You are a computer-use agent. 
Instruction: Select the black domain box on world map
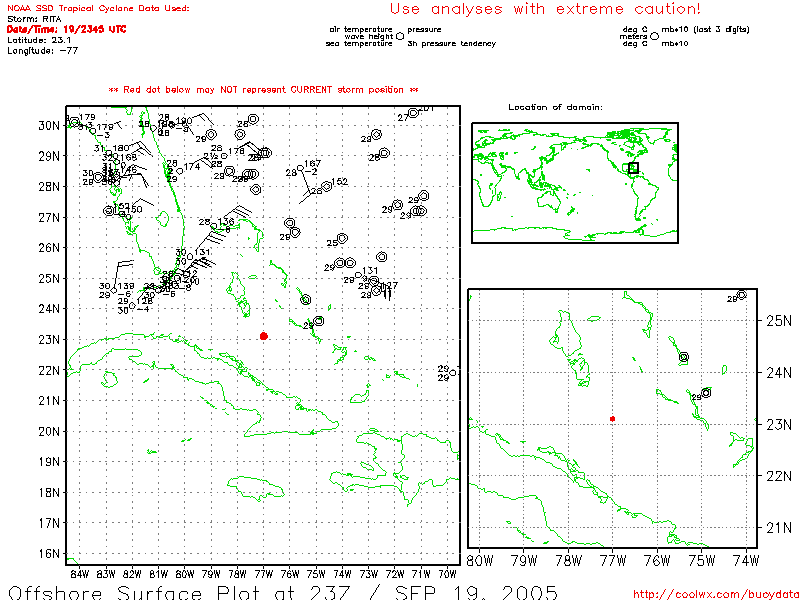click(633, 168)
